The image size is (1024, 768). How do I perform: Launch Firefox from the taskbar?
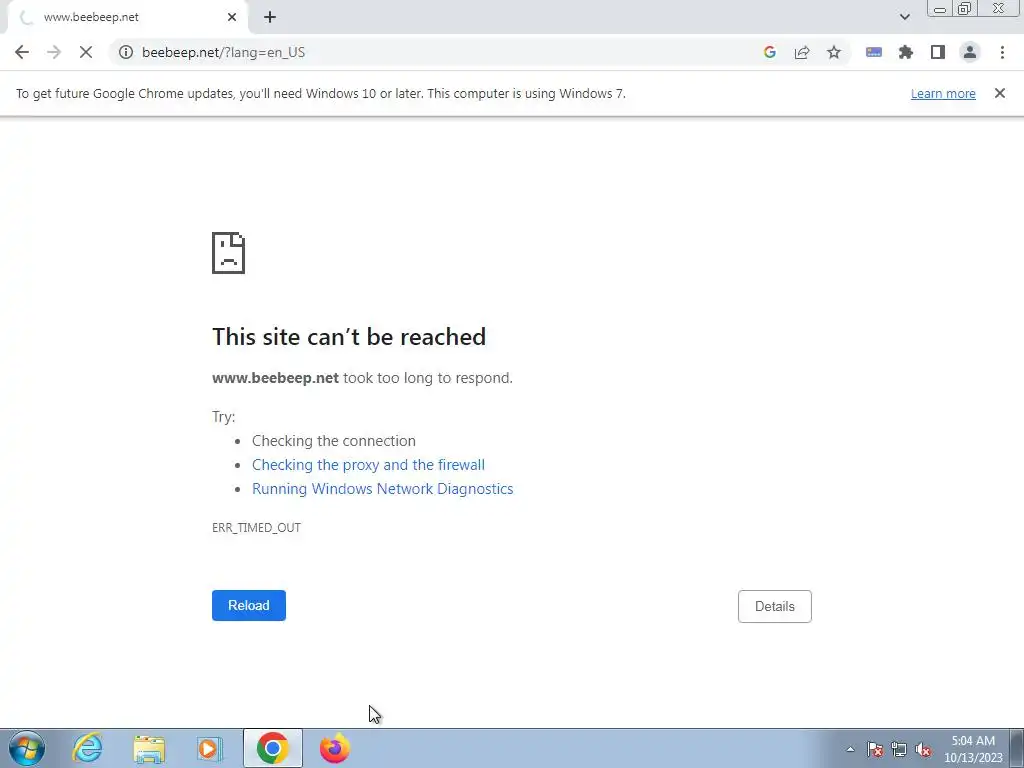pos(334,748)
